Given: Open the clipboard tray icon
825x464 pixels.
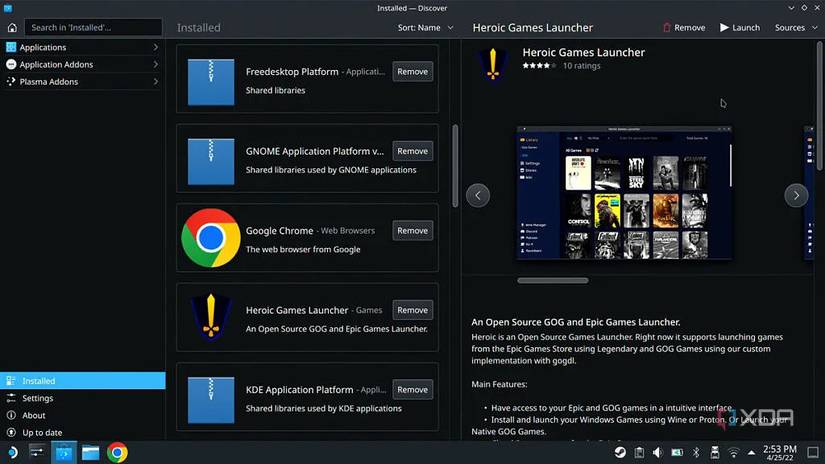Looking at the screenshot, I should (639, 452).
